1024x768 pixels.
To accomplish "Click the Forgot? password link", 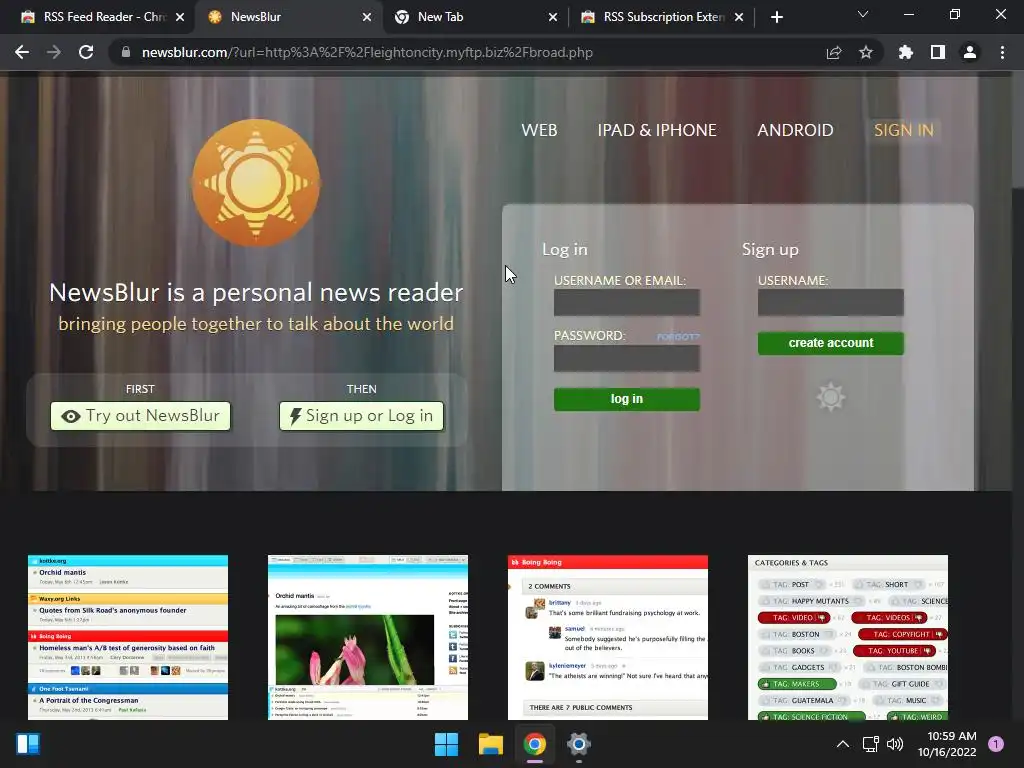I will [678, 337].
